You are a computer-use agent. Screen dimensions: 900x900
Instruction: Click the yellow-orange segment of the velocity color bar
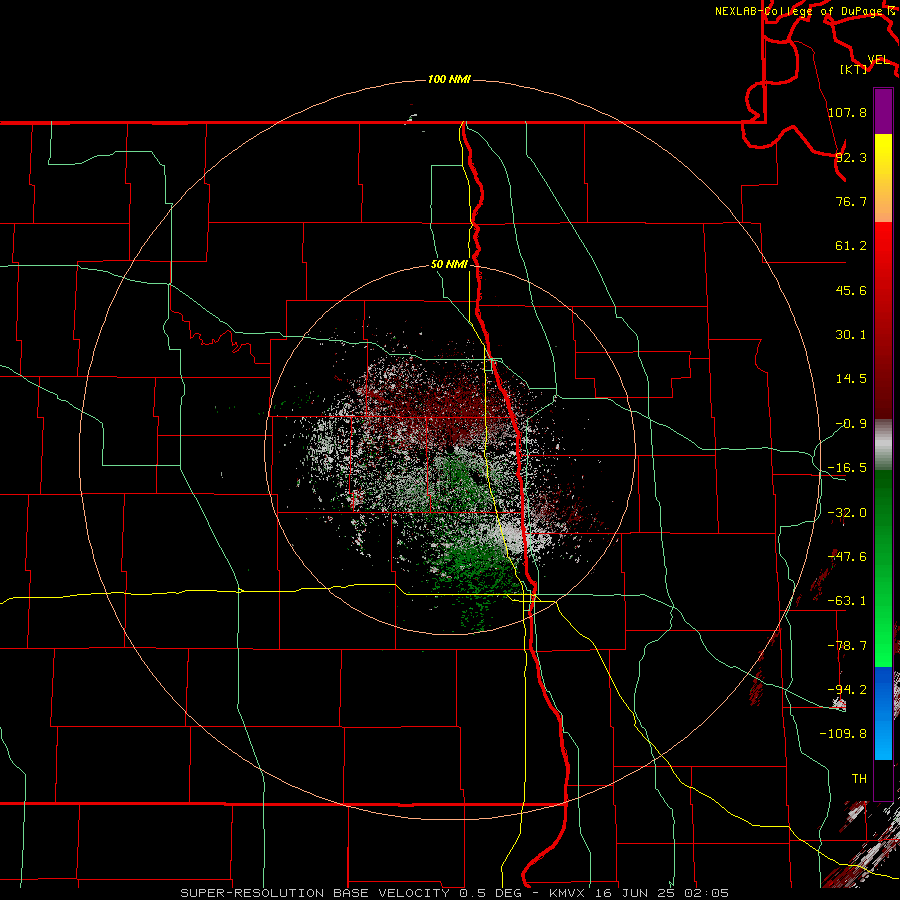pos(883,178)
